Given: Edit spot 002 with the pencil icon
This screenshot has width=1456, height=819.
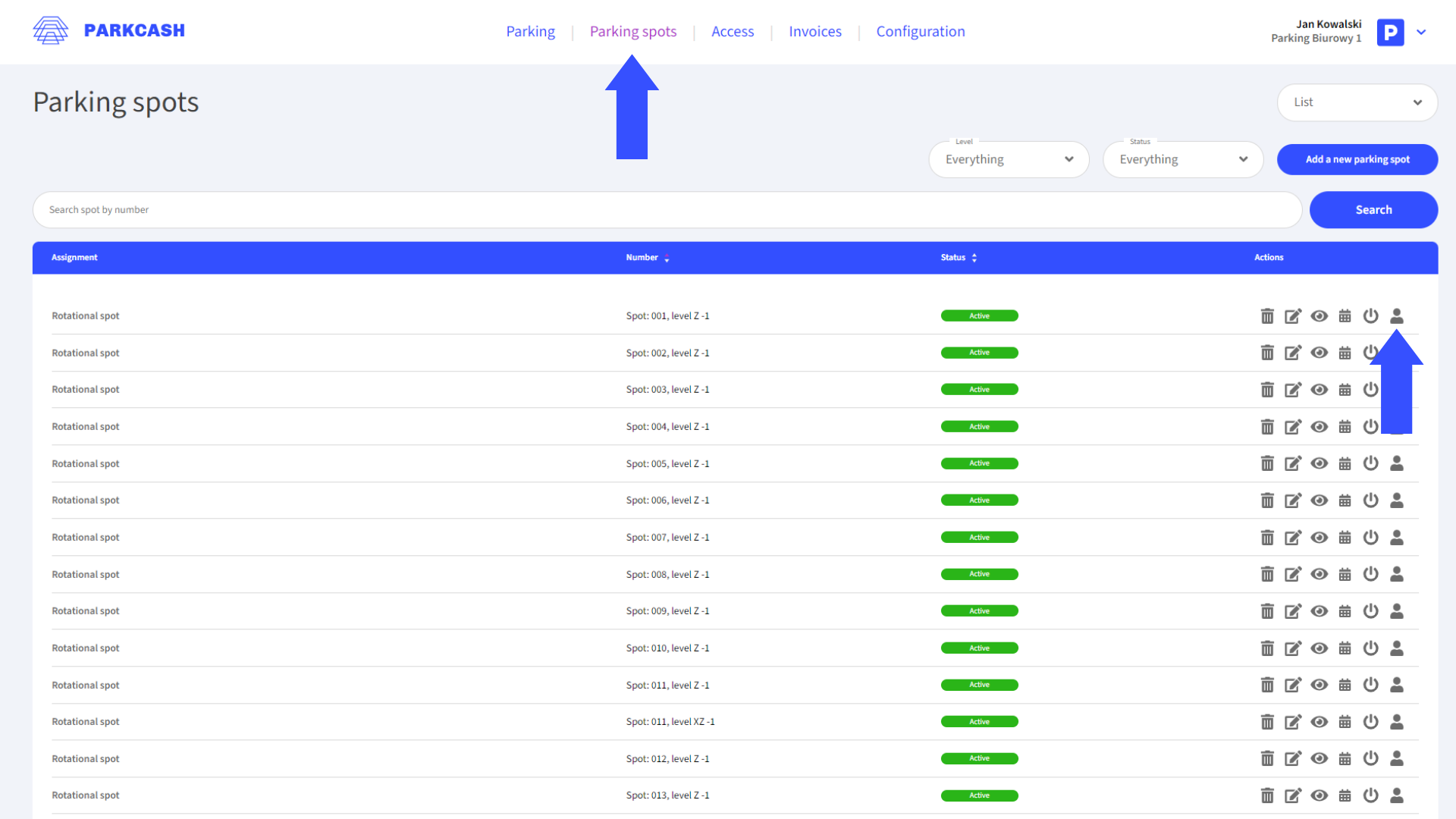Looking at the screenshot, I should [x=1293, y=353].
